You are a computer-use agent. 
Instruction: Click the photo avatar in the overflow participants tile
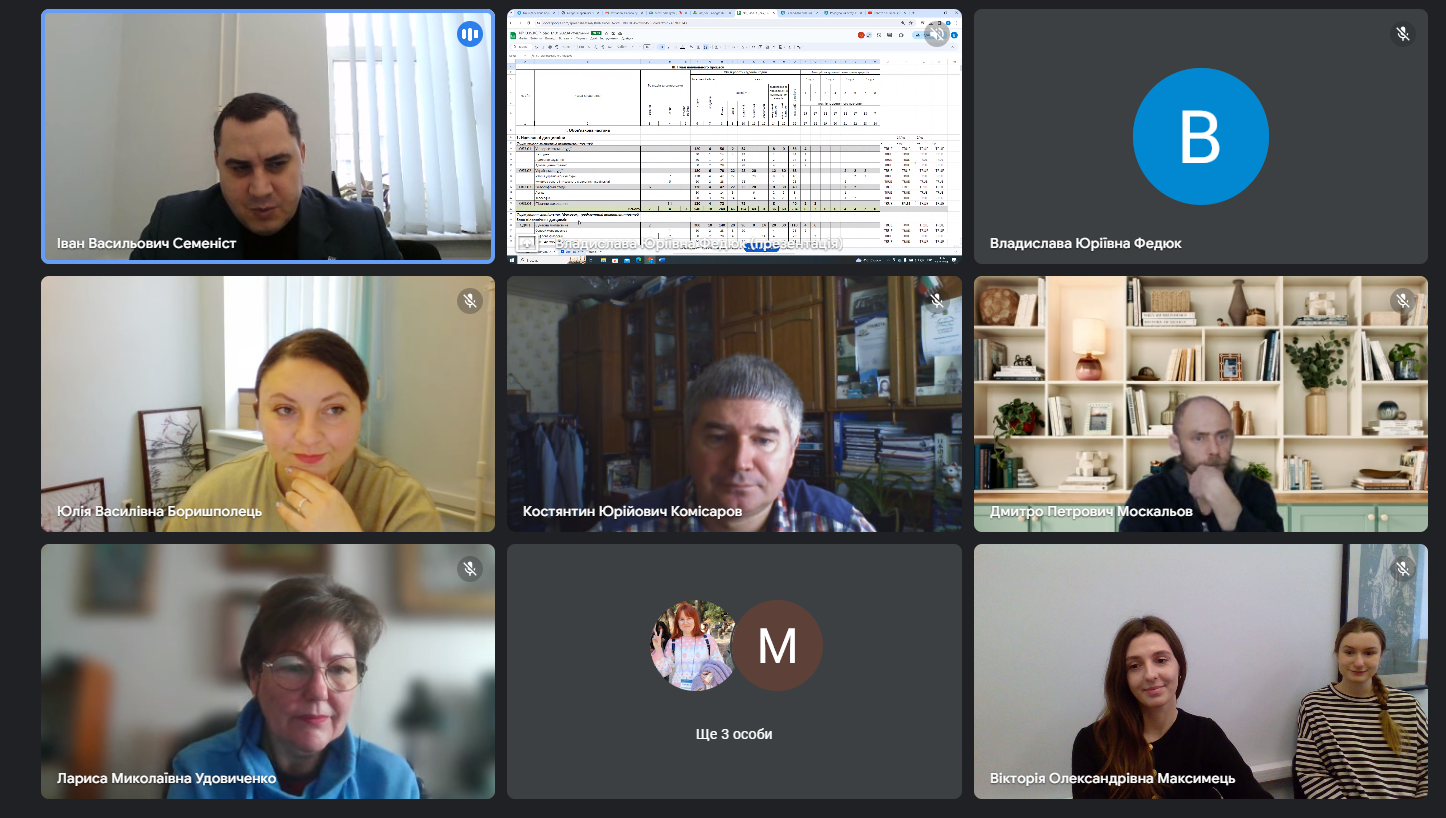(693, 646)
